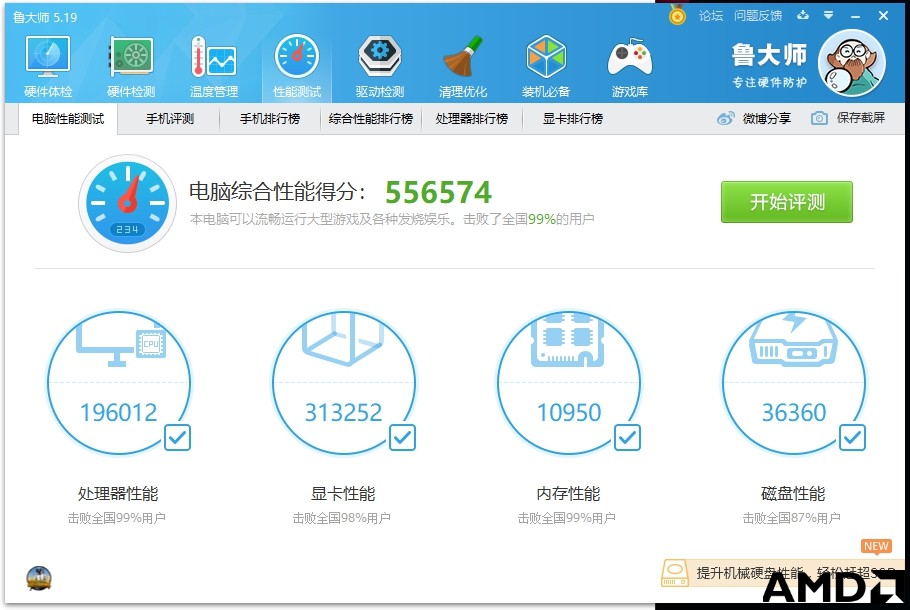
Task: Switch to 显卡排行榜 tab
Action: coord(573,119)
